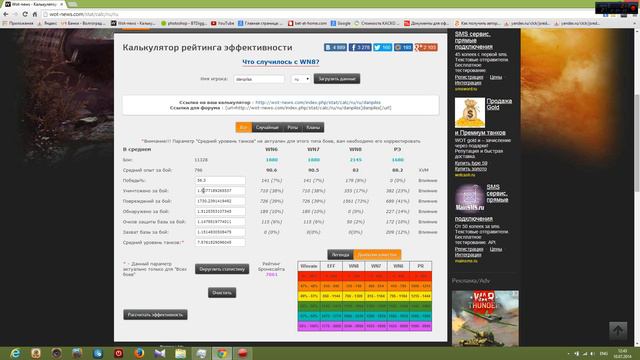Click the clear button below rounding
The image size is (640, 360).
point(222,293)
